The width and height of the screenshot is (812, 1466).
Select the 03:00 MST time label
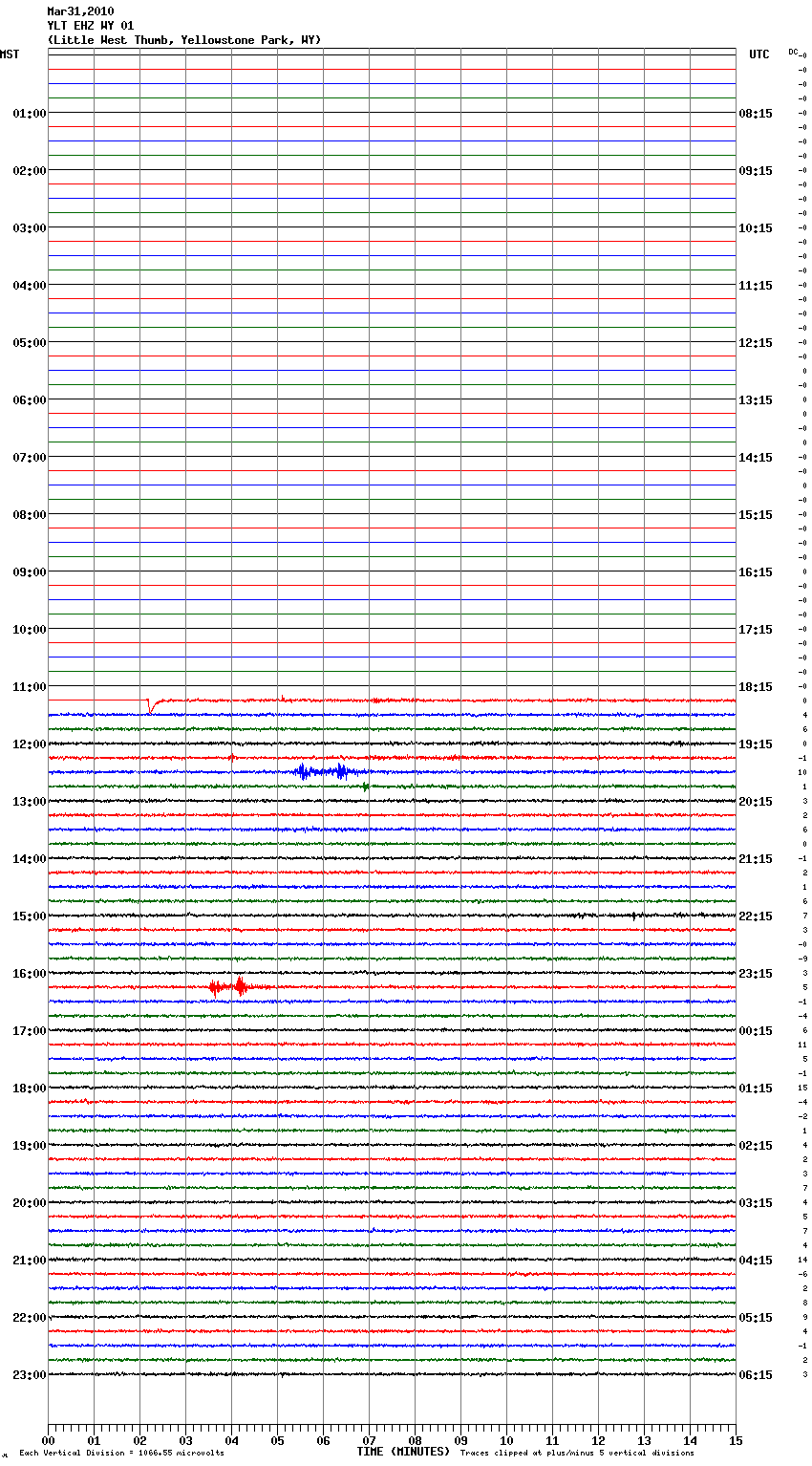30,228
